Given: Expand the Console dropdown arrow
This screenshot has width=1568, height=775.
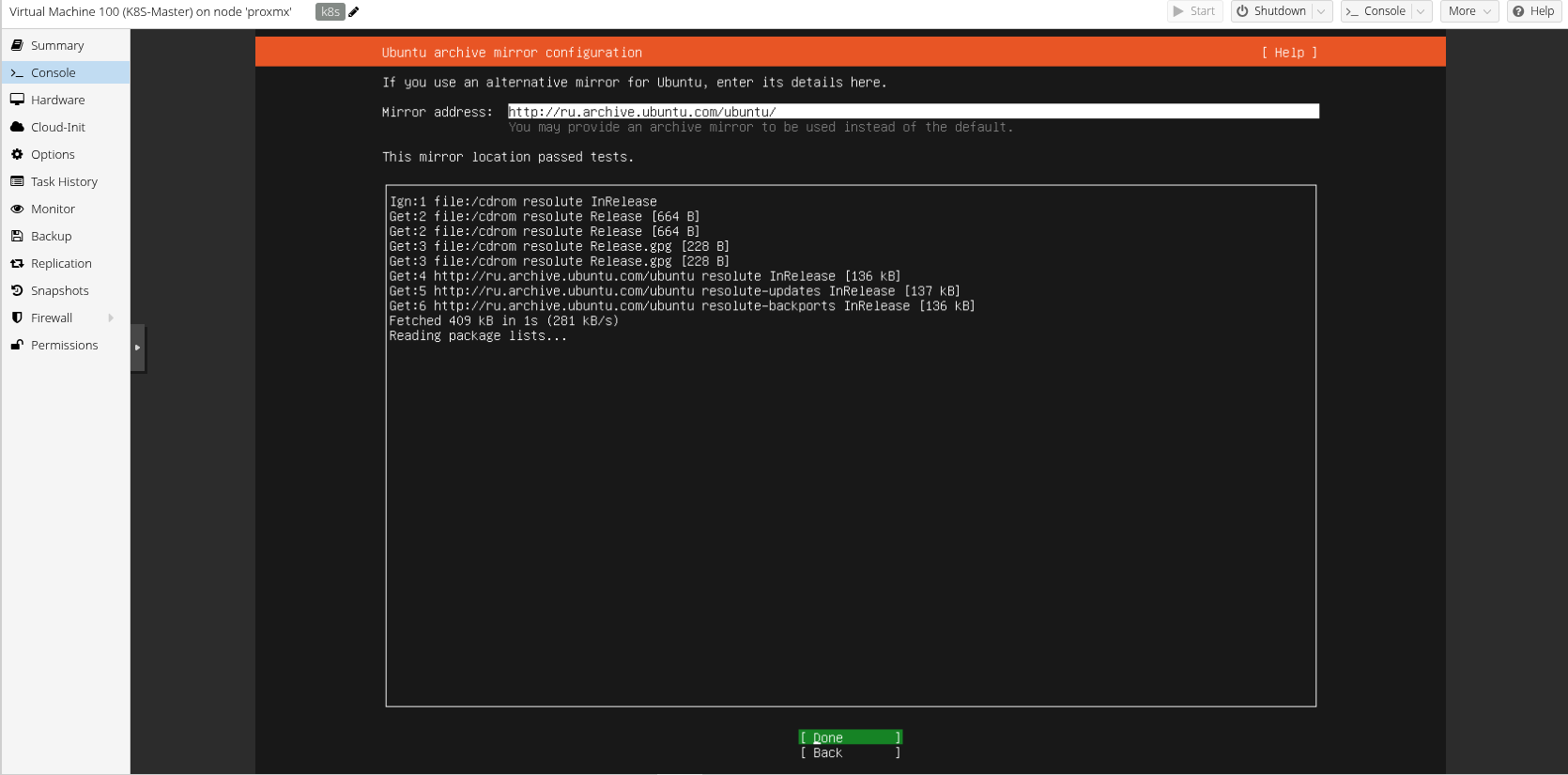Looking at the screenshot, I should pos(1421,11).
